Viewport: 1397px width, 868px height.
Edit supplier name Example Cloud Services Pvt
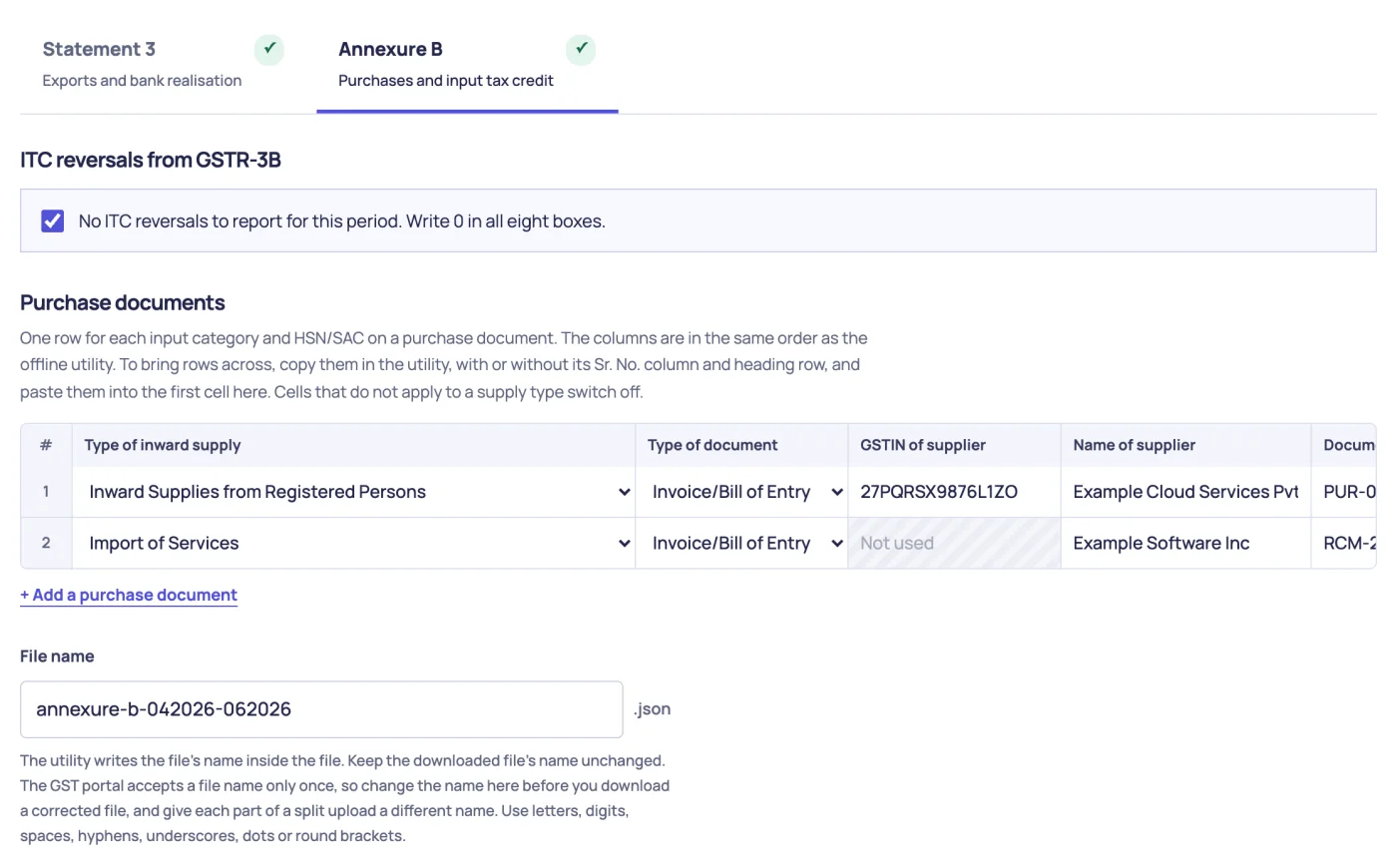click(x=1185, y=492)
